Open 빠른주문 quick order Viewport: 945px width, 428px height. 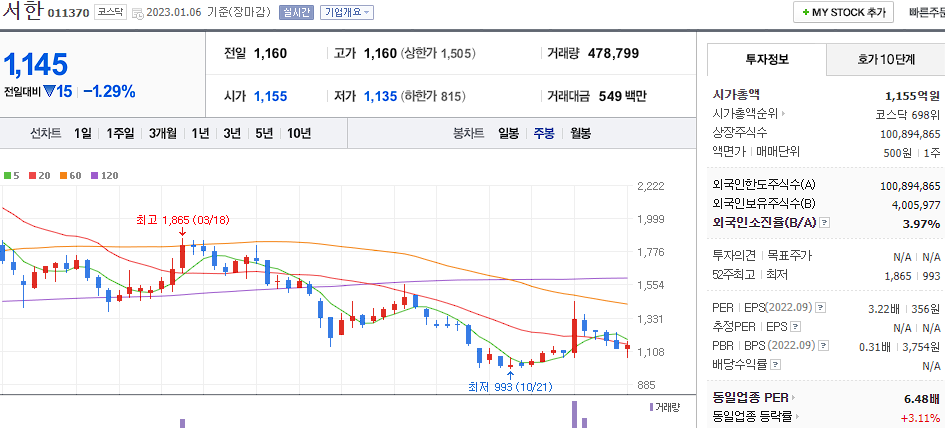click(x=927, y=12)
